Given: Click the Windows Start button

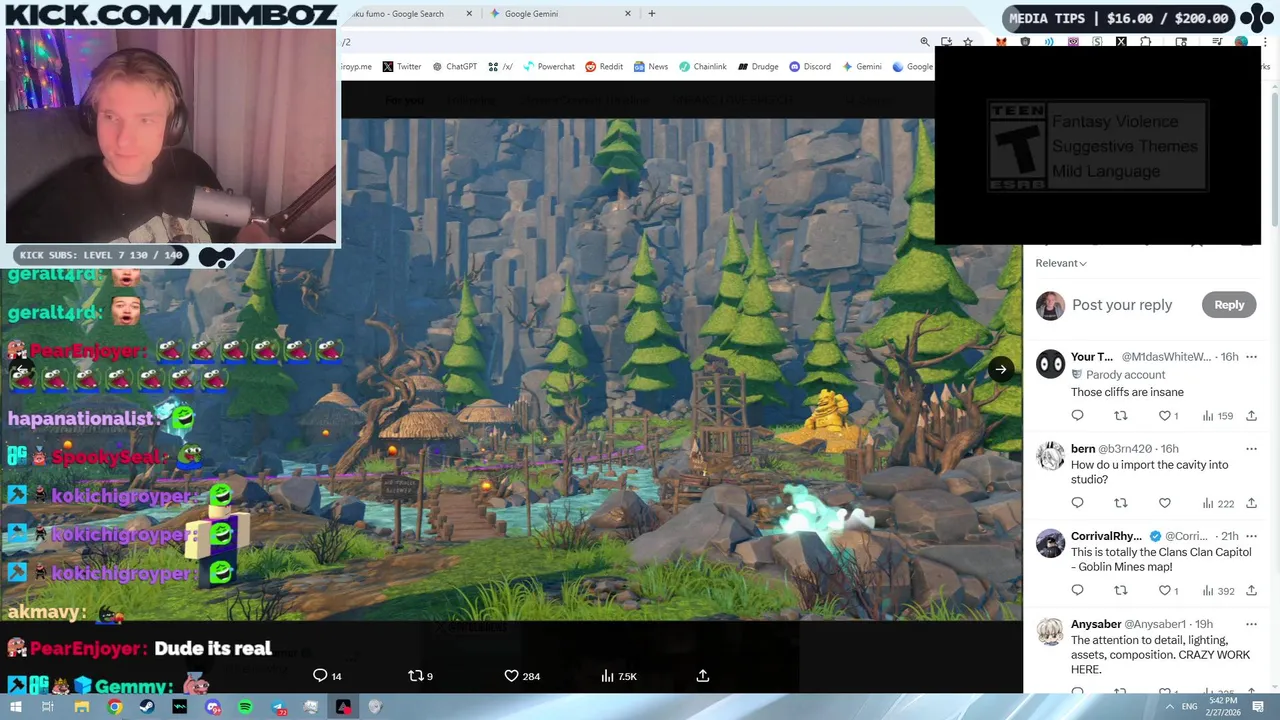Looking at the screenshot, I should coord(15,707).
